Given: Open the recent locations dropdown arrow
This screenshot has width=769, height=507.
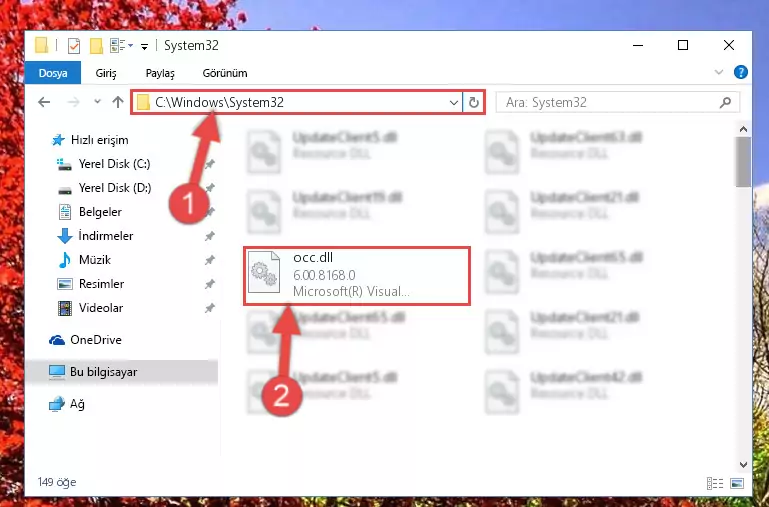Looking at the screenshot, I should pos(97,101).
